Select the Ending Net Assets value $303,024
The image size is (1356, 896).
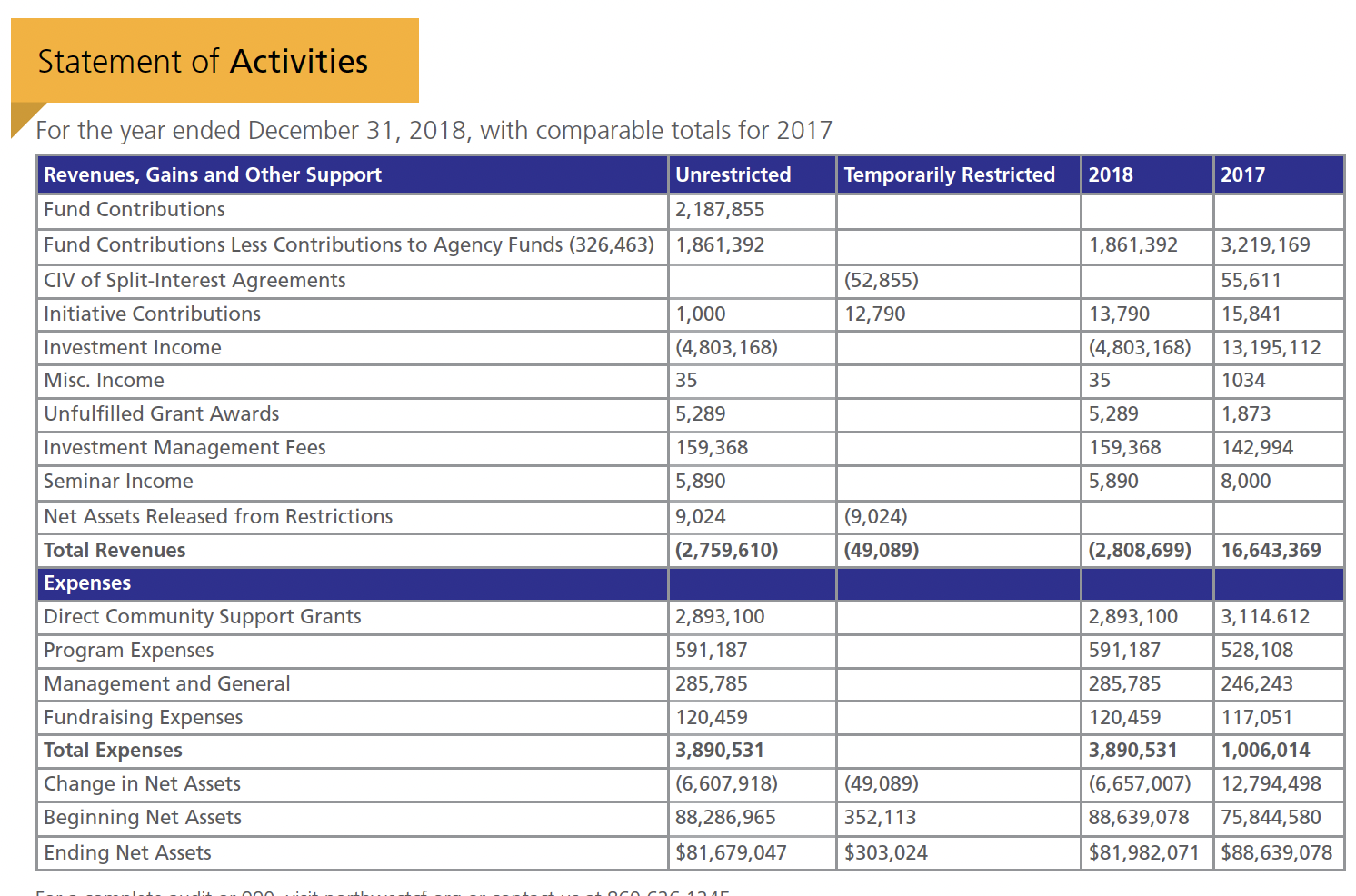tap(885, 853)
